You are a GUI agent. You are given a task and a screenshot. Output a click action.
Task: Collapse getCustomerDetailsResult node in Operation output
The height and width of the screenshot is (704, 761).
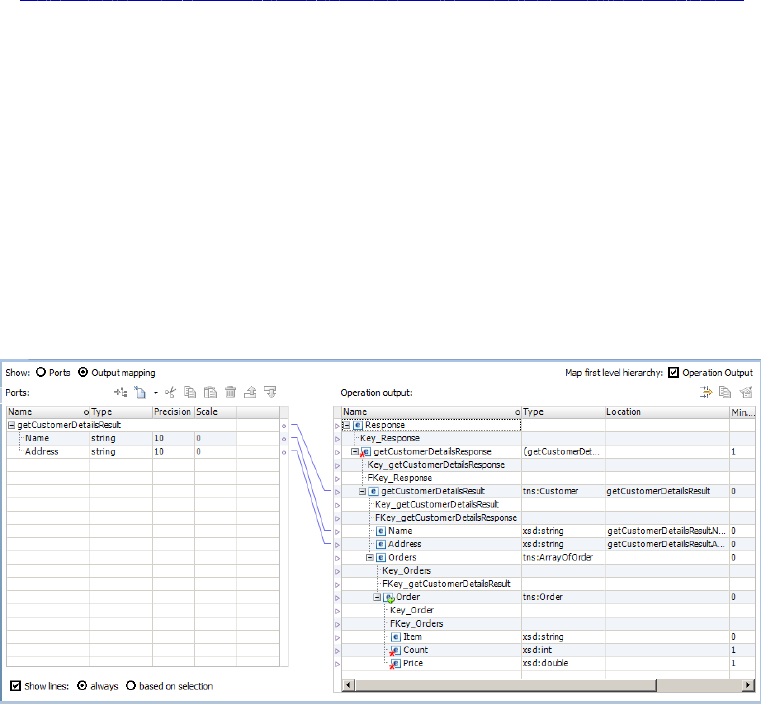click(x=362, y=491)
